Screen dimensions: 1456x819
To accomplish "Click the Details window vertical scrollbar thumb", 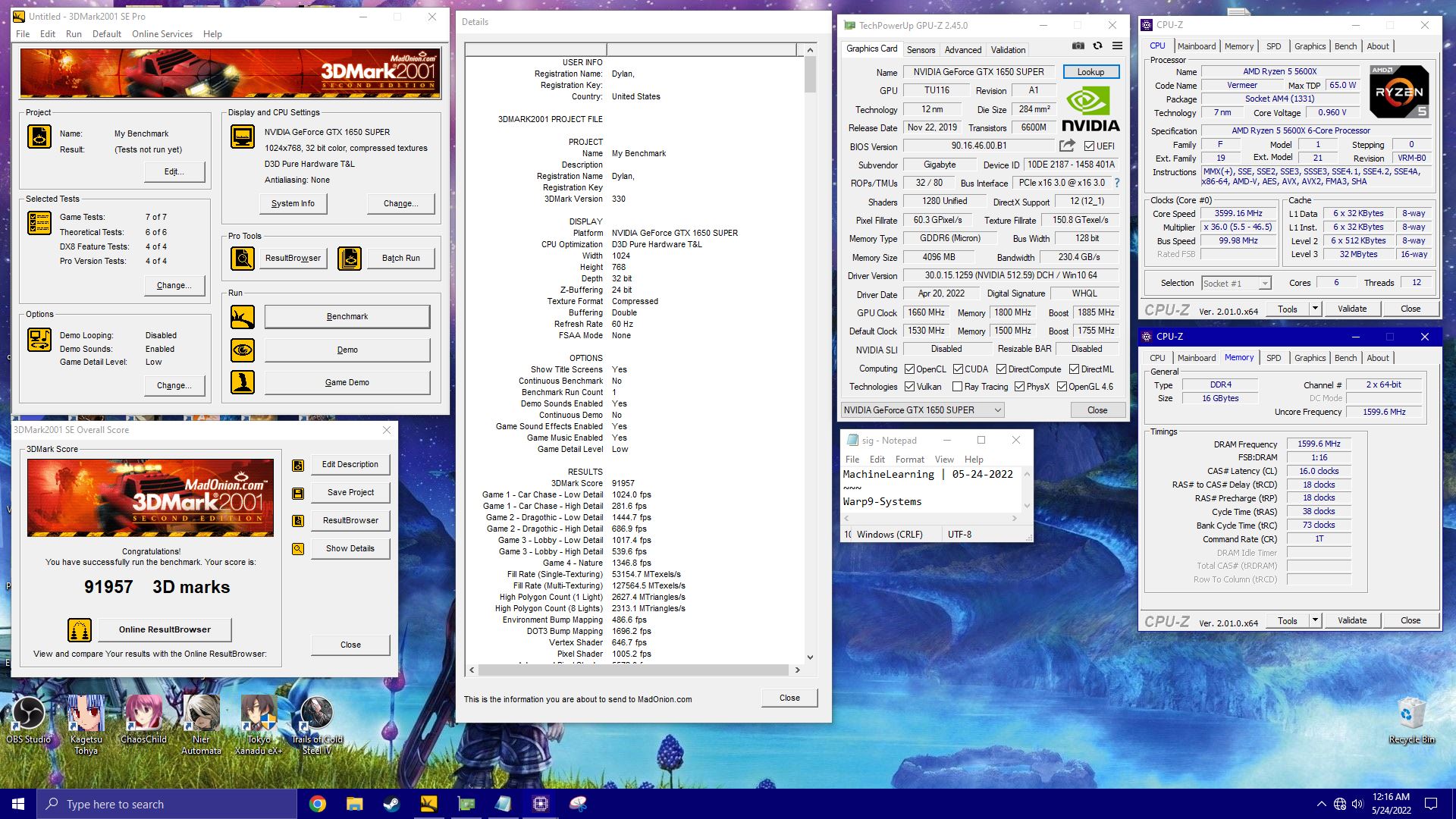I will pos(810,74).
